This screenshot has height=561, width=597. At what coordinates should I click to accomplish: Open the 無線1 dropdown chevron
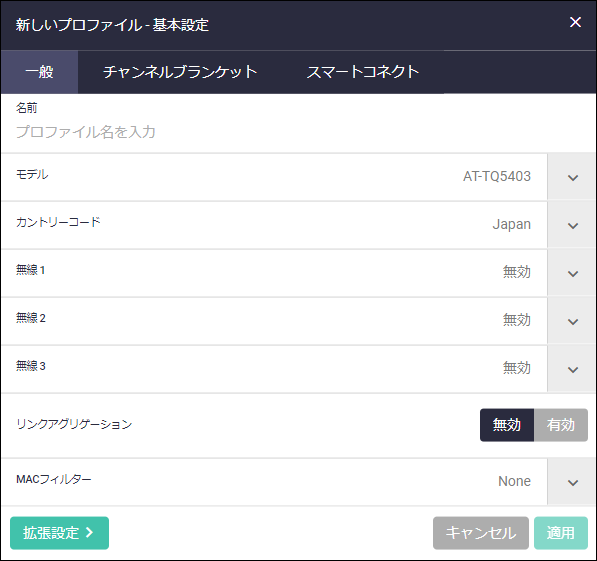point(572,273)
